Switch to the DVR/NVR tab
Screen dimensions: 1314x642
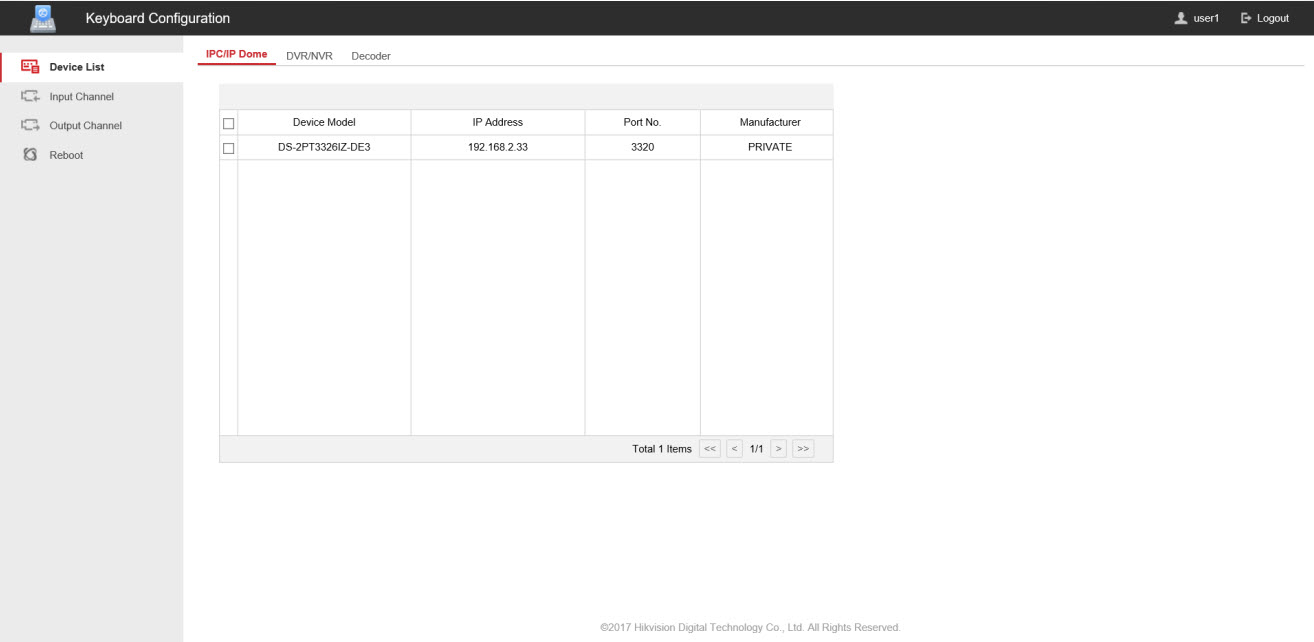(x=309, y=56)
